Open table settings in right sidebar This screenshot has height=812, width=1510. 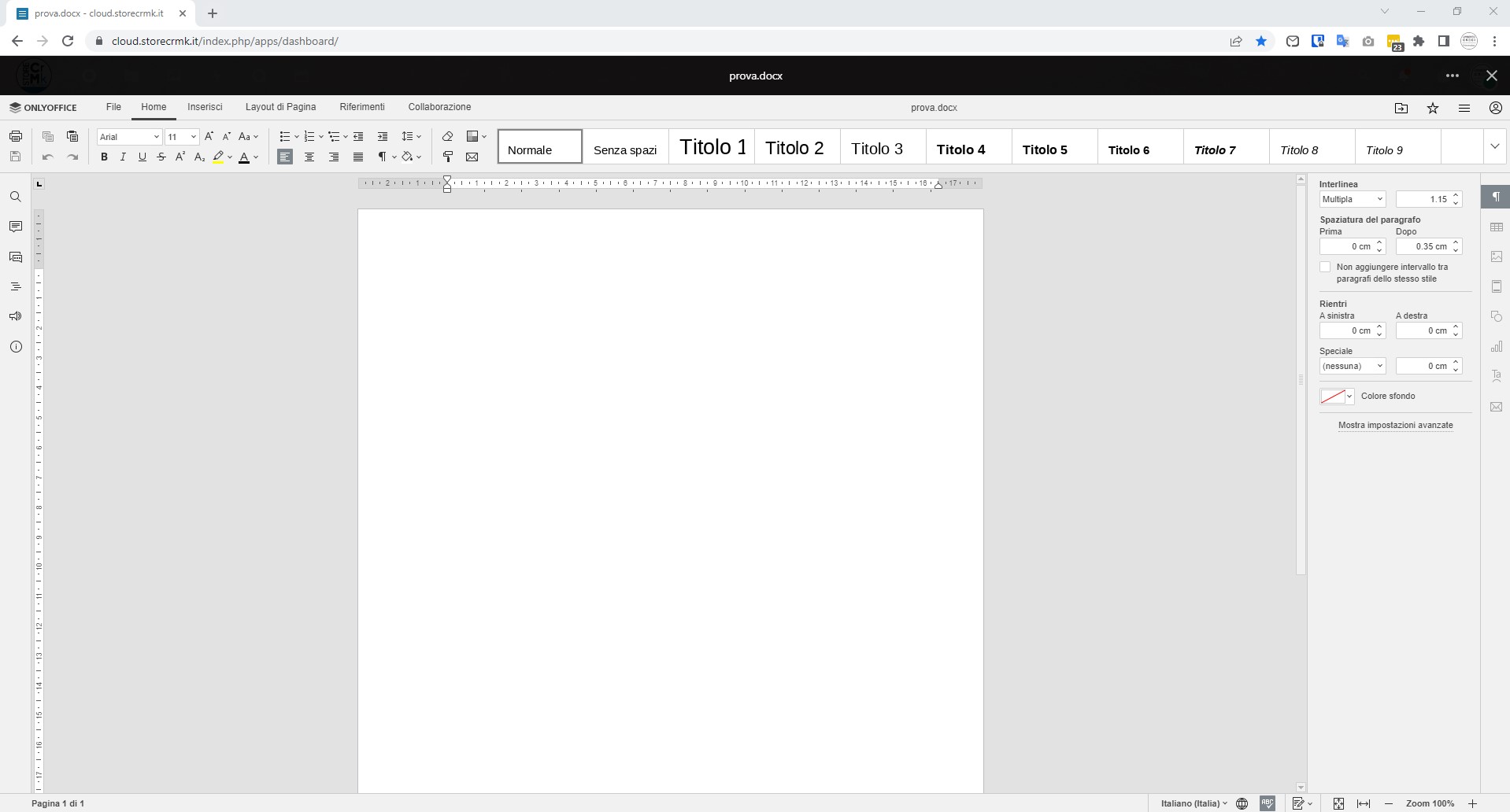point(1496,227)
